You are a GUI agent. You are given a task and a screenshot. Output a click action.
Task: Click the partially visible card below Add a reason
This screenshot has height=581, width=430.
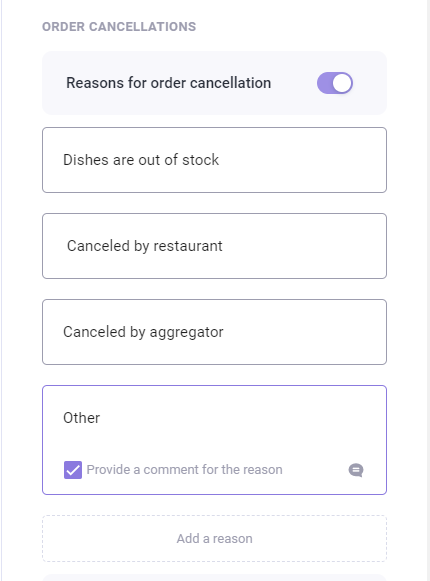pyautogui.click(x=214, y=578)
